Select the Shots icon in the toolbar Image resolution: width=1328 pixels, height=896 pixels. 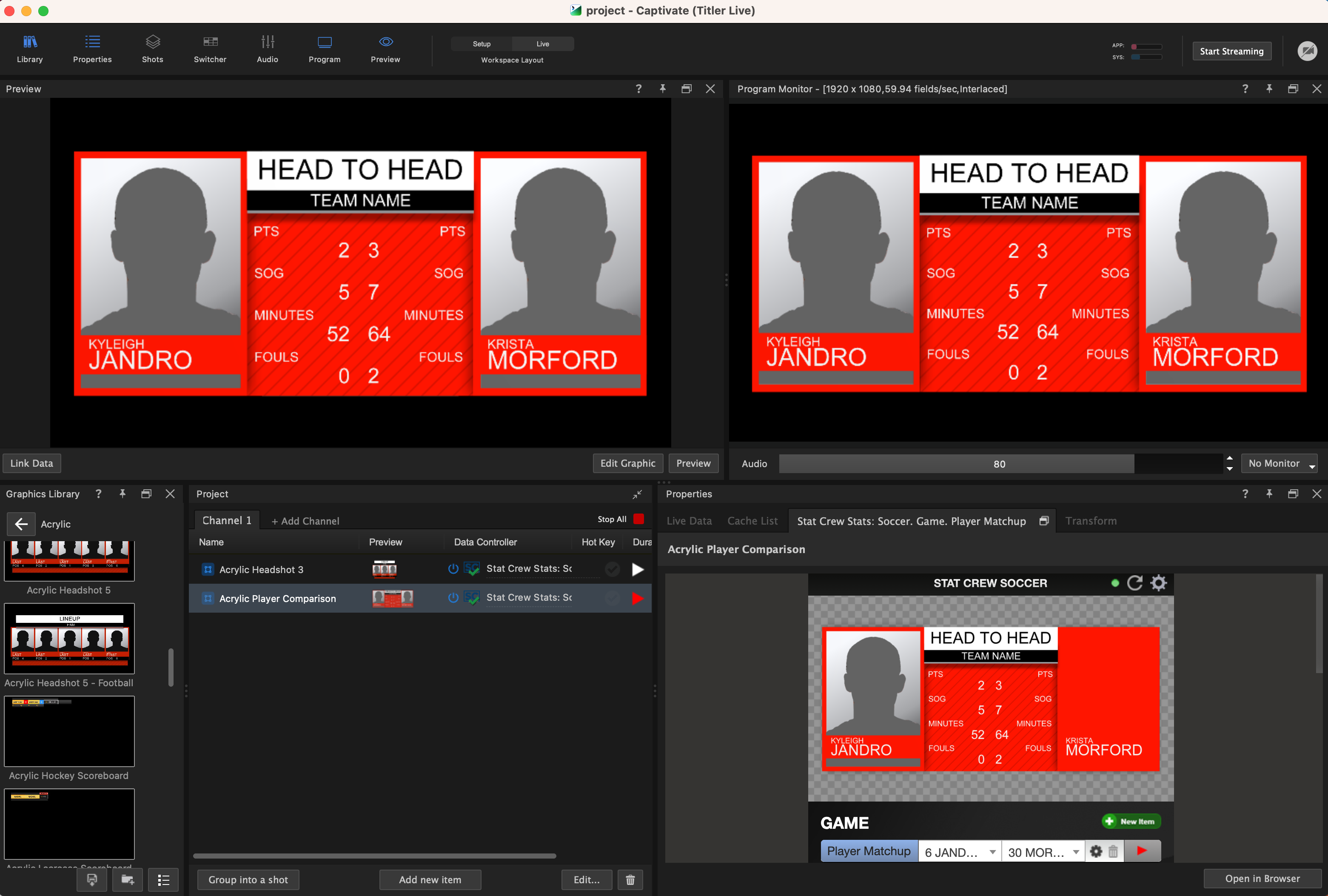(x=152, y=49)
